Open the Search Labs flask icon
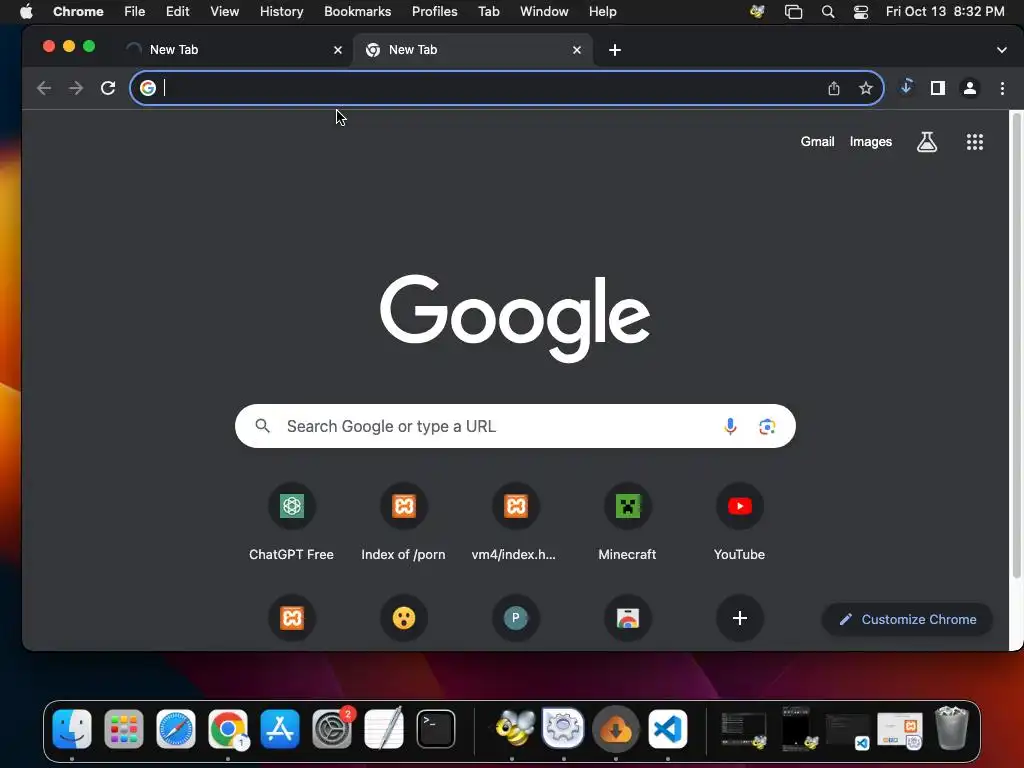 [927, 142]
